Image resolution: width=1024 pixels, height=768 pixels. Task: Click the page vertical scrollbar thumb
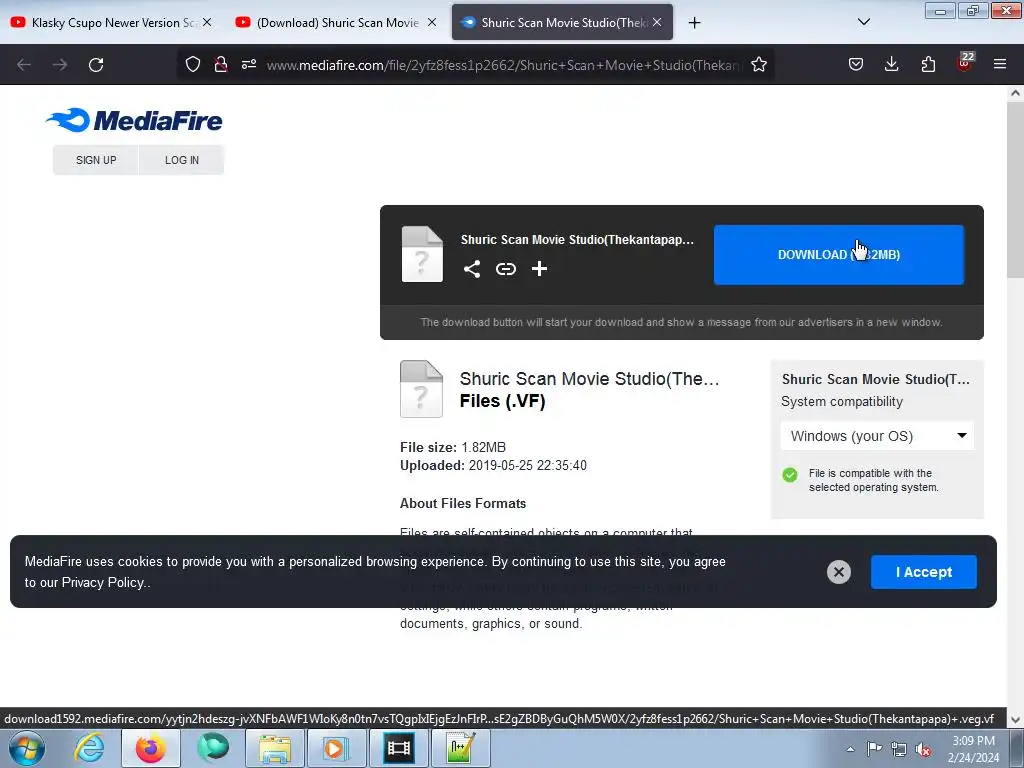pos(1015,189)
